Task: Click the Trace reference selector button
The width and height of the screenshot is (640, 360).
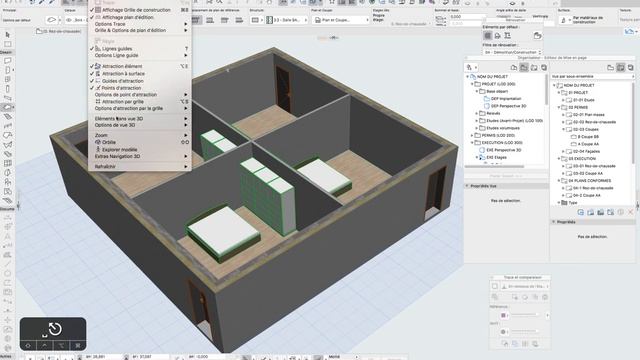Action: [525, 287]
